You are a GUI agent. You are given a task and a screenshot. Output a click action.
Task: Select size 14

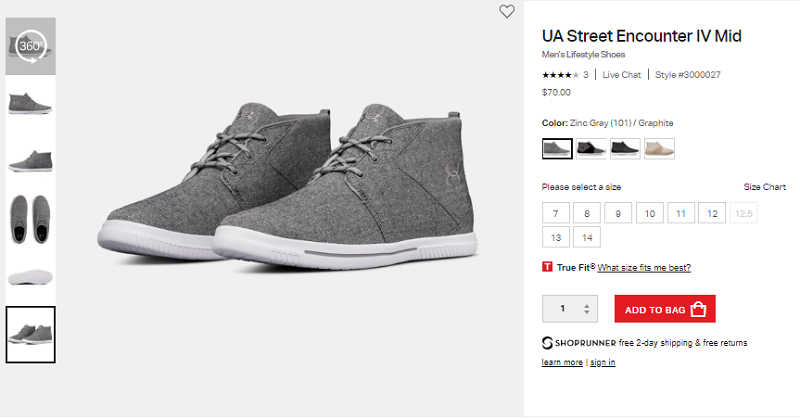point(587,237)
